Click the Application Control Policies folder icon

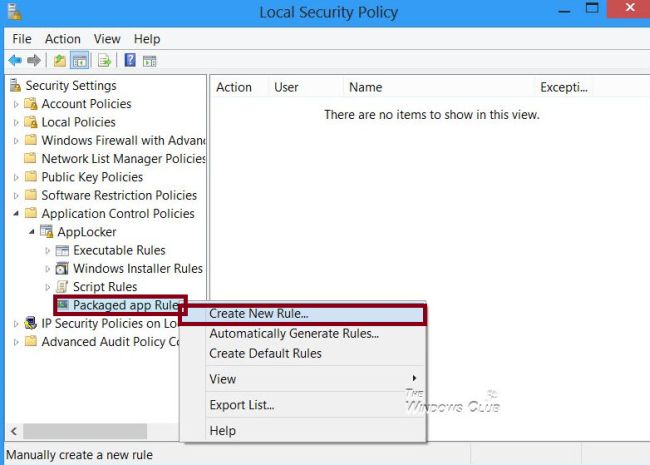pyautogui.click(x=31, y=213)
